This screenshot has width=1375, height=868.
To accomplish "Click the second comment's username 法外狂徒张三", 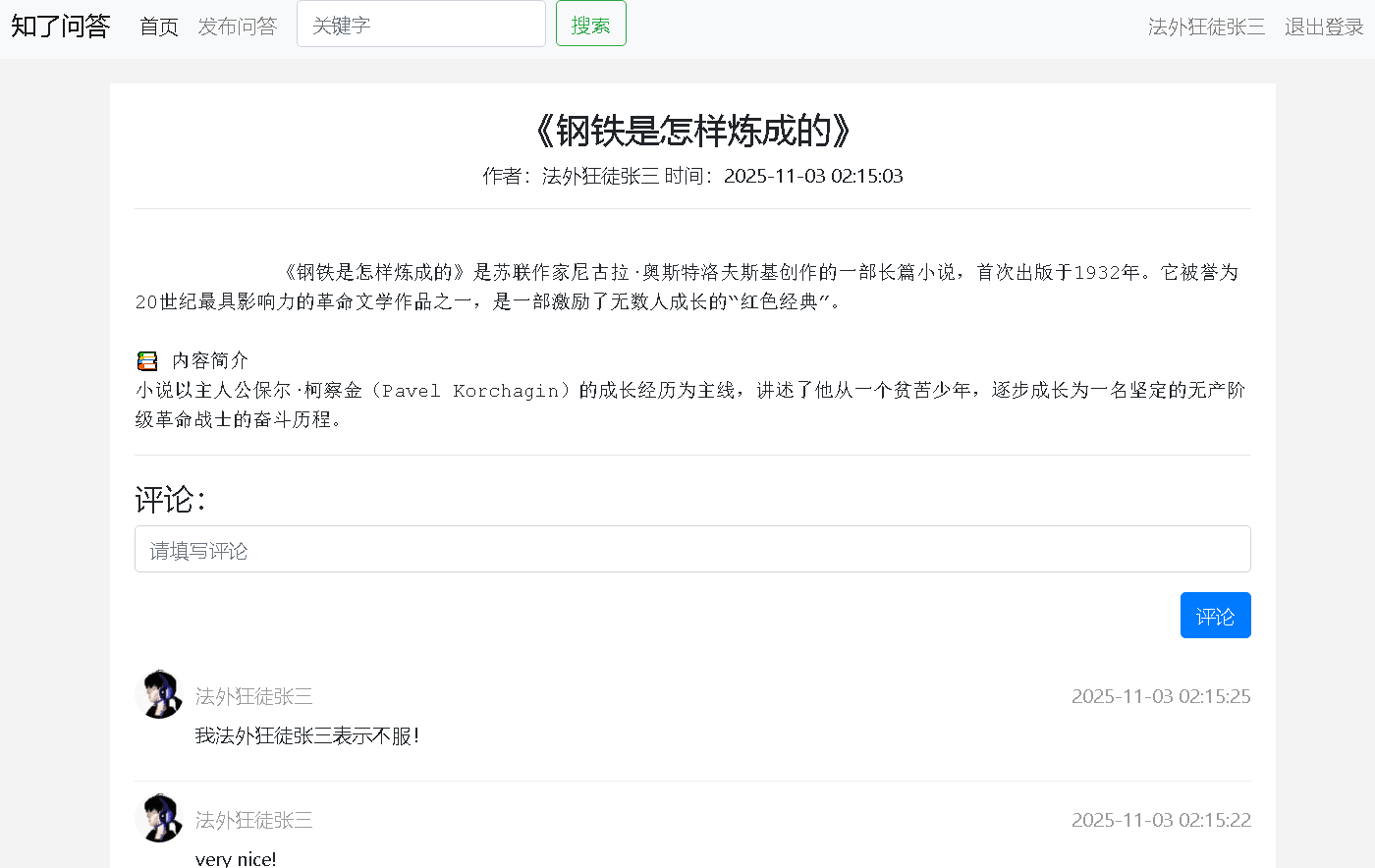I will pos(253,819).
